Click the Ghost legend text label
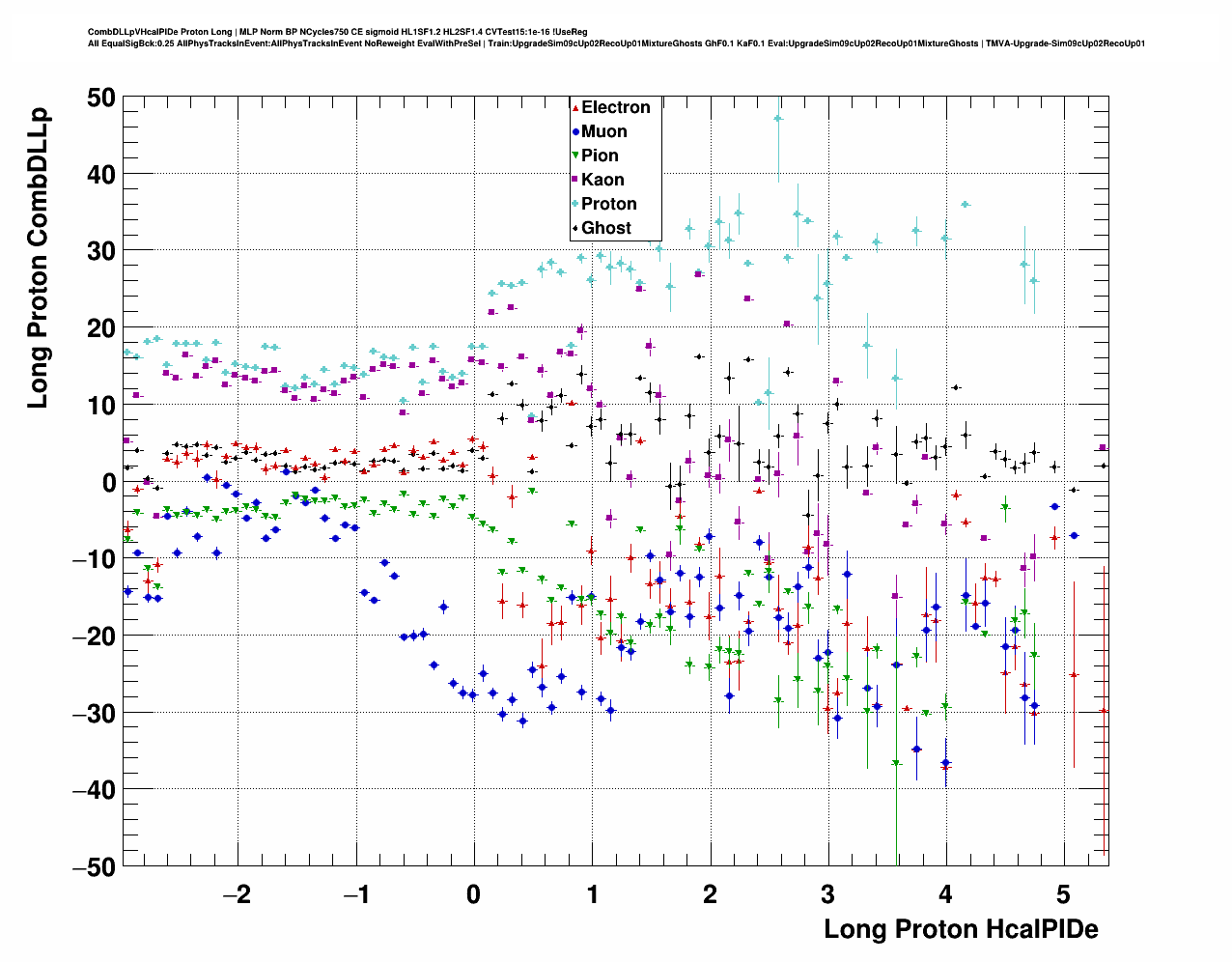 pyautogui.click(x=605, y=228)
